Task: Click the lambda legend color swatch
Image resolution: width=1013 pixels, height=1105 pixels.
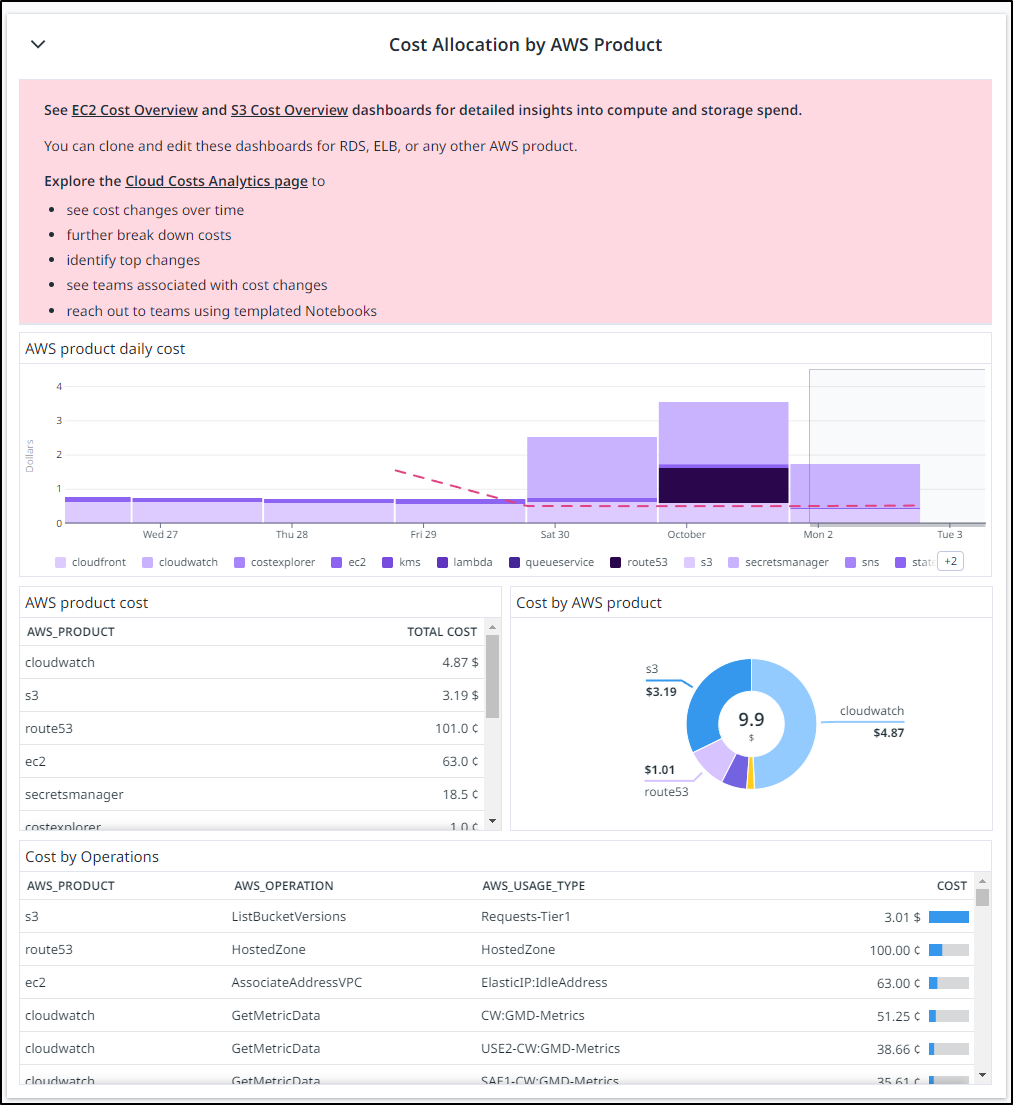Action: click(442, 562)
